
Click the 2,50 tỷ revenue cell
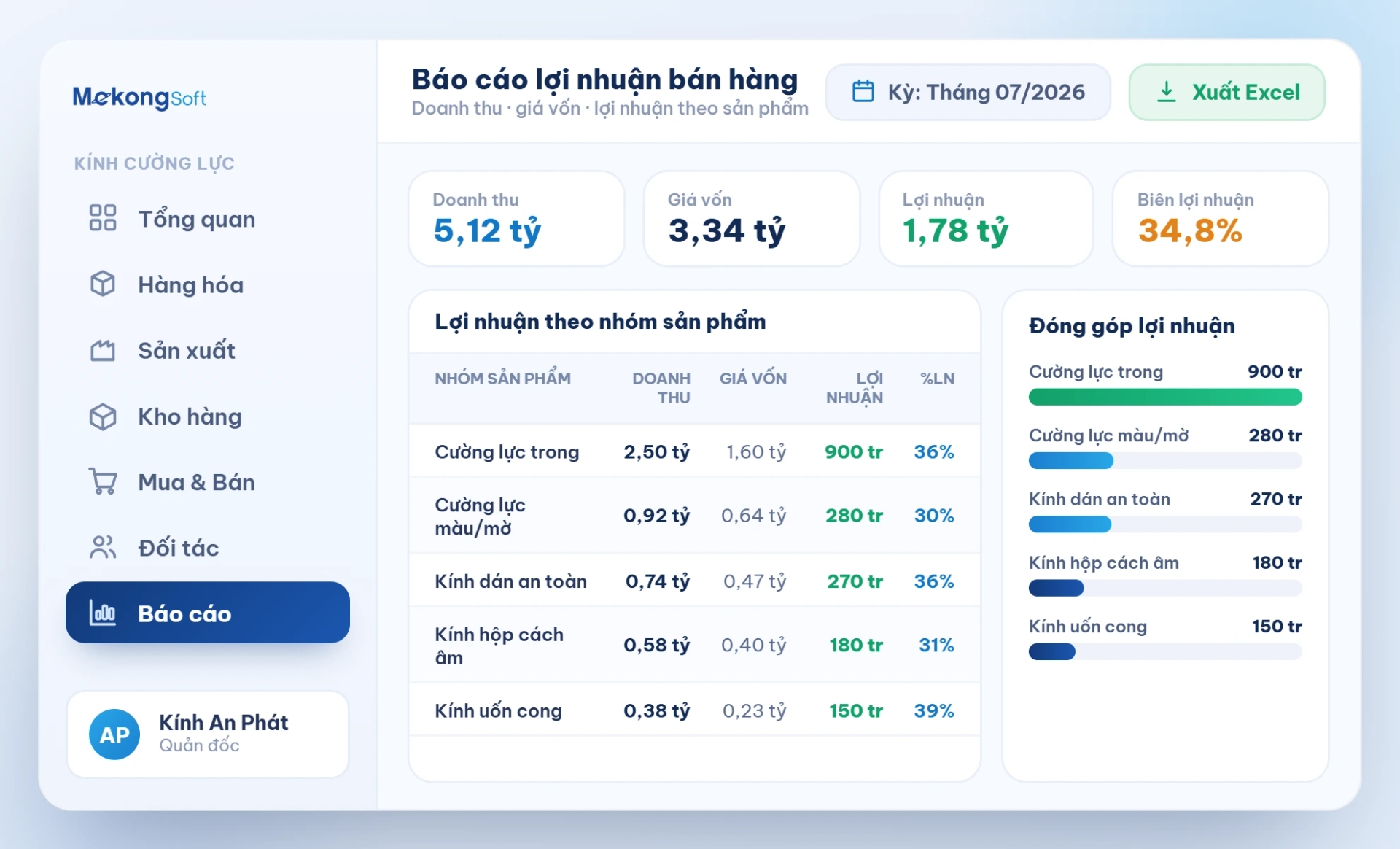(x=656, y=452)
